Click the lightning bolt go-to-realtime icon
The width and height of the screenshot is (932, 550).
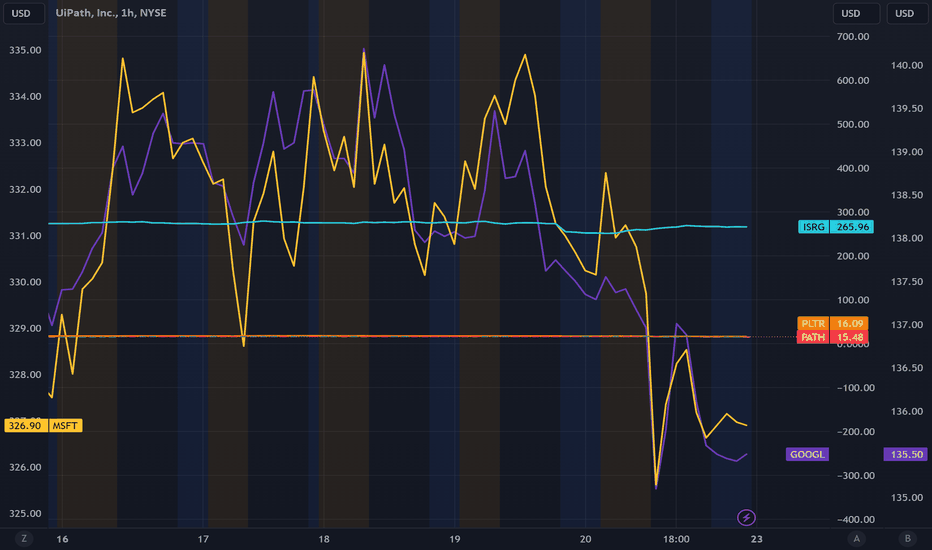pyautogui.click(x=746, y=517)
